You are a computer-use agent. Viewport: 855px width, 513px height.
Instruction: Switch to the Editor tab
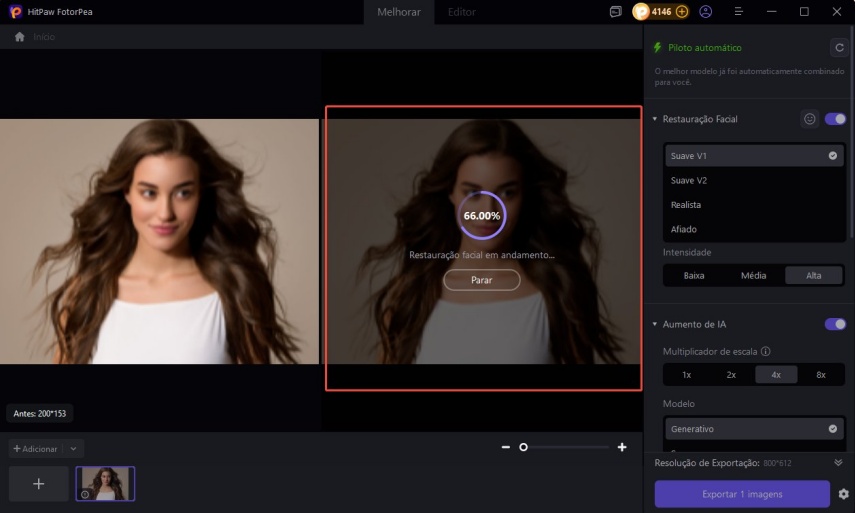[x=462, y=12]
